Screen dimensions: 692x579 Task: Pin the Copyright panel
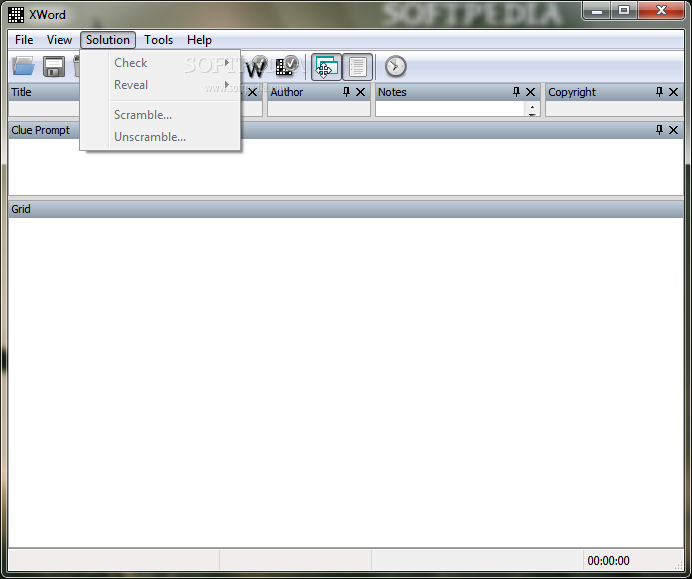659,92
